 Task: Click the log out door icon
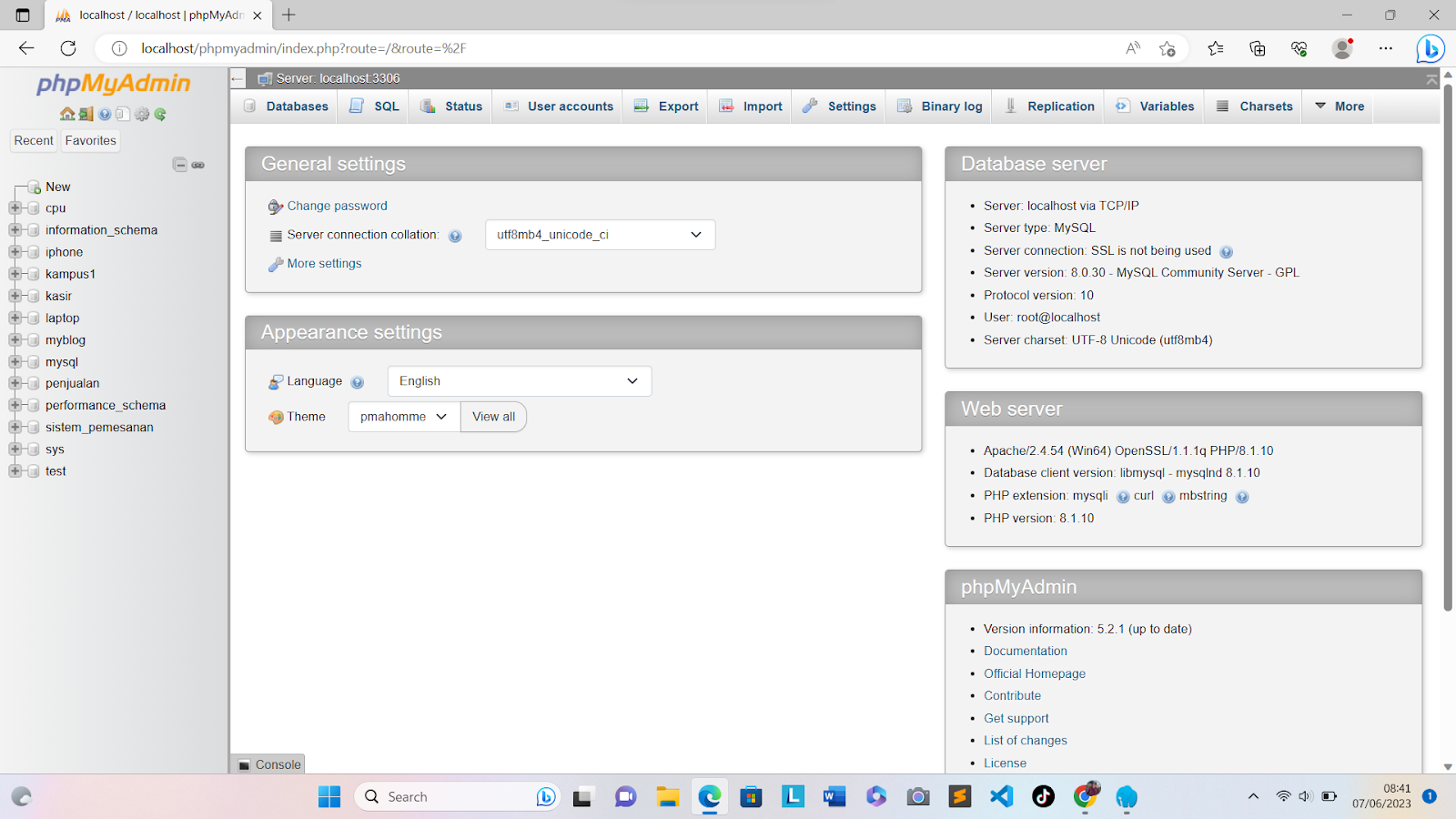pyautogui.click(x=86, y=114)
